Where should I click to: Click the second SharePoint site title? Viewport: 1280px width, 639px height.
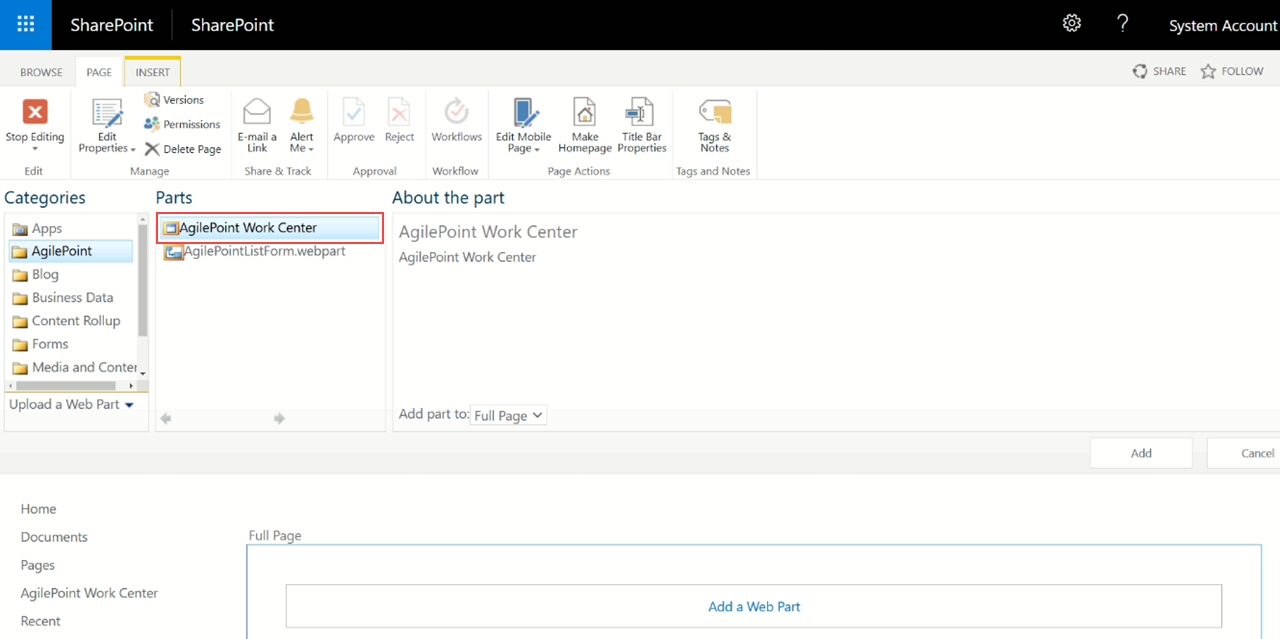pos(233,25)
